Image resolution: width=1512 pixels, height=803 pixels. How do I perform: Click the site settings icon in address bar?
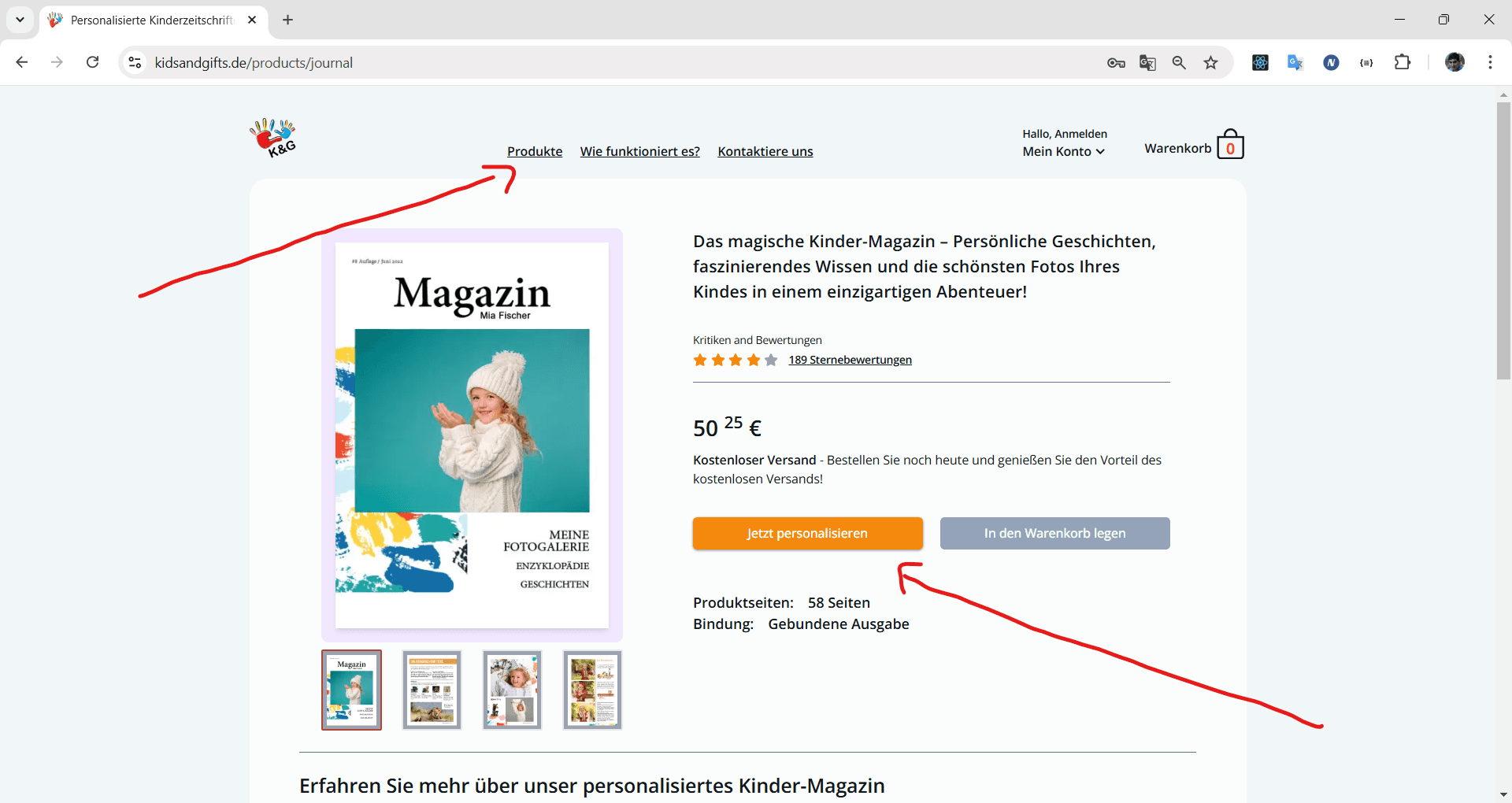[135, 62]
